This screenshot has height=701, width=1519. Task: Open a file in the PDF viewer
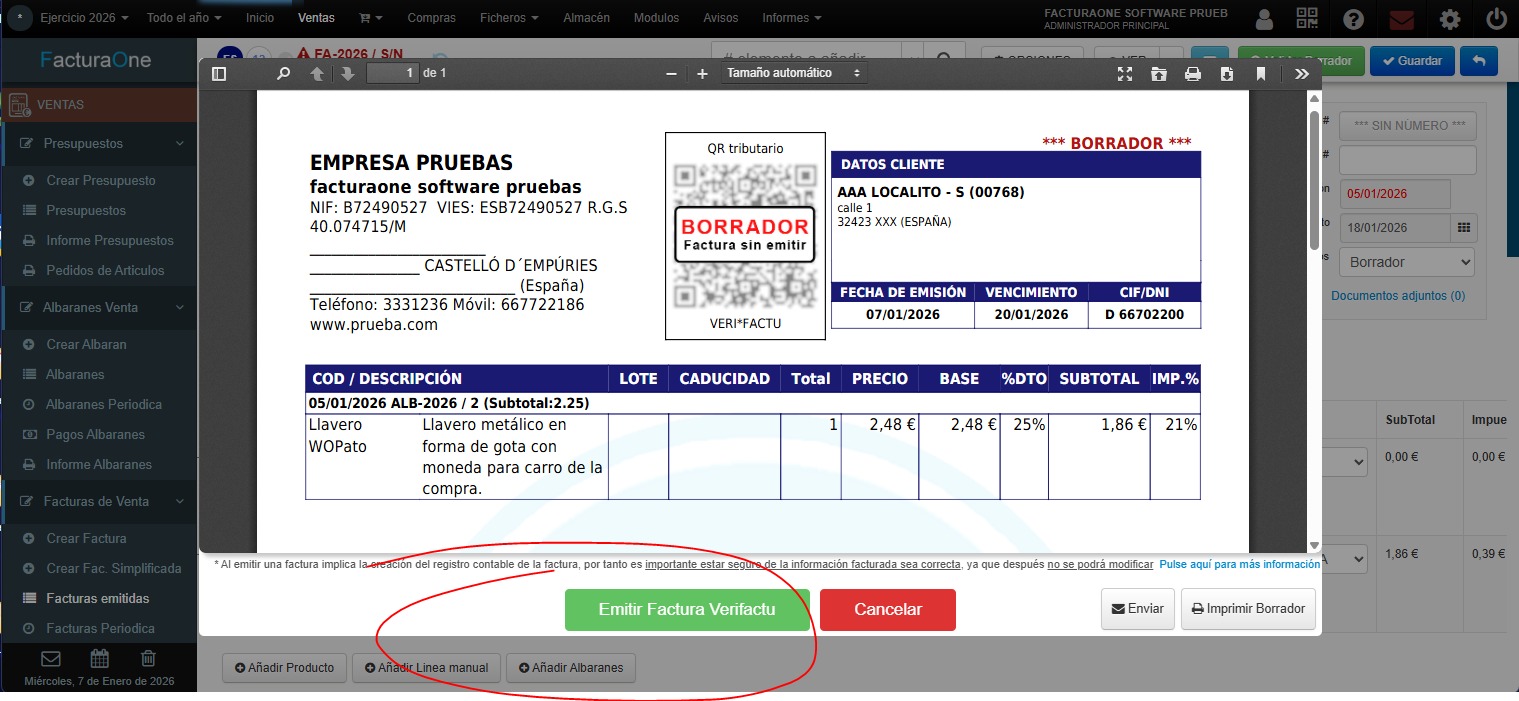pyautogui.click(x=1159, y=74)
